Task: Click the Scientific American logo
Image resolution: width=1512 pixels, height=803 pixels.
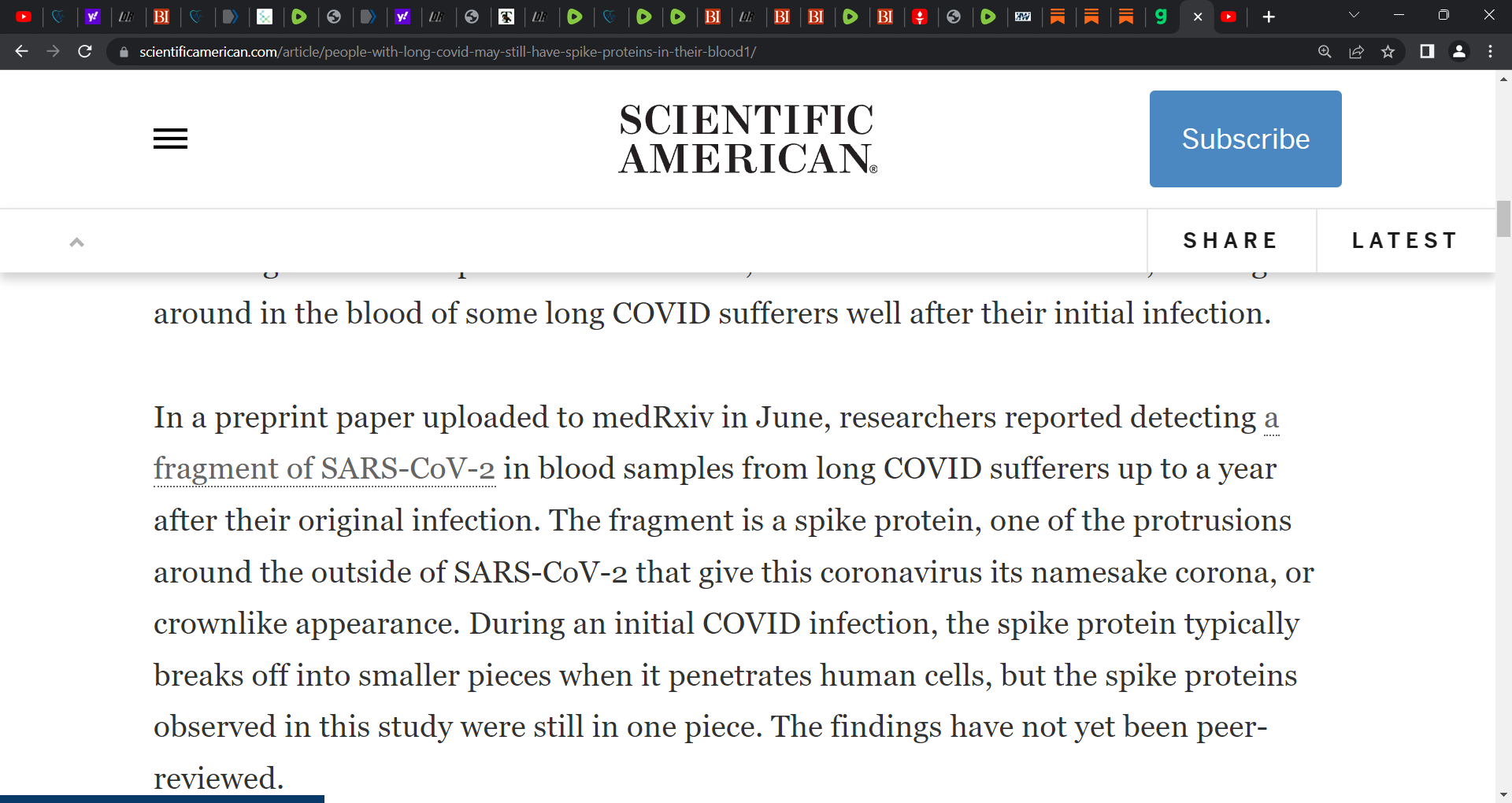Action: coord(747,139)
